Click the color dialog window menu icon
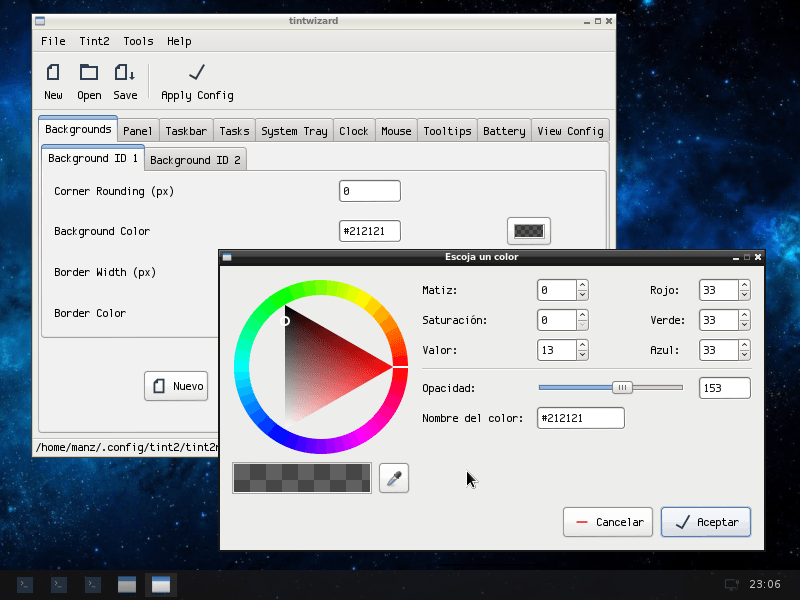This screenshot has width=800, height=600. tap(227, 257)
